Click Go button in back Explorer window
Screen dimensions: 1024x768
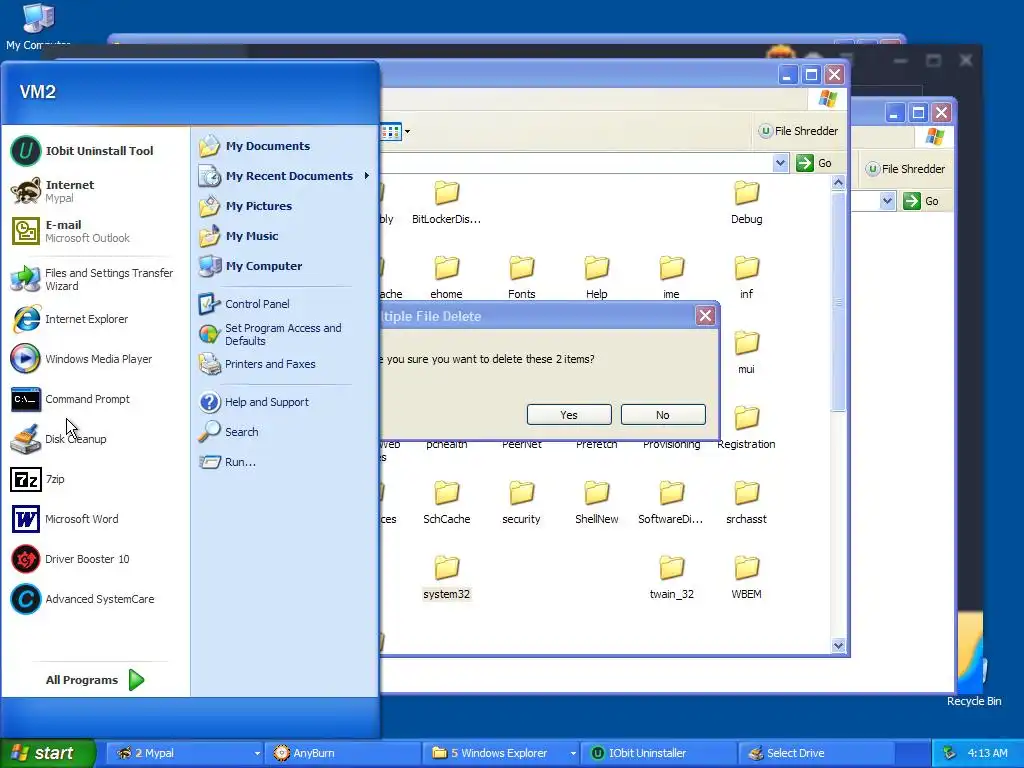pyautogui.click(x=921, y=201)
